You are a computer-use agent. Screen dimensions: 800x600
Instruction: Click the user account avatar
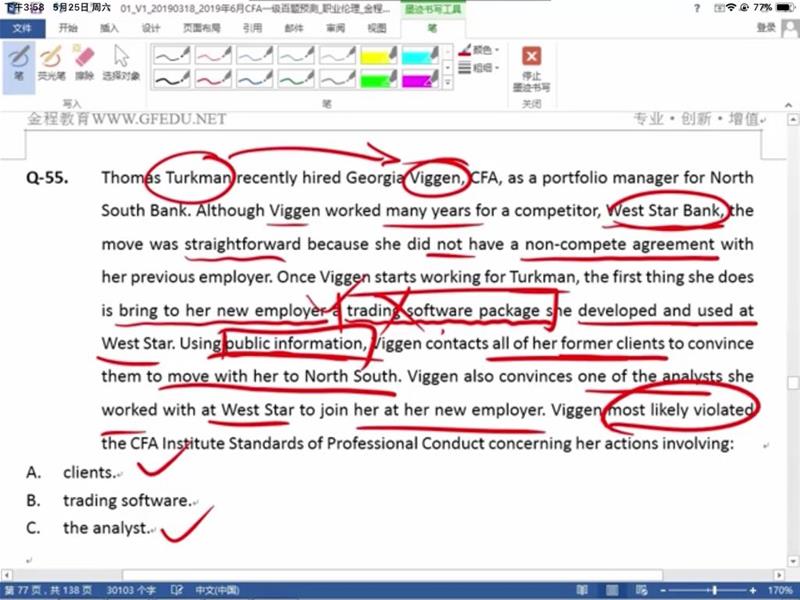pos(790,29)
